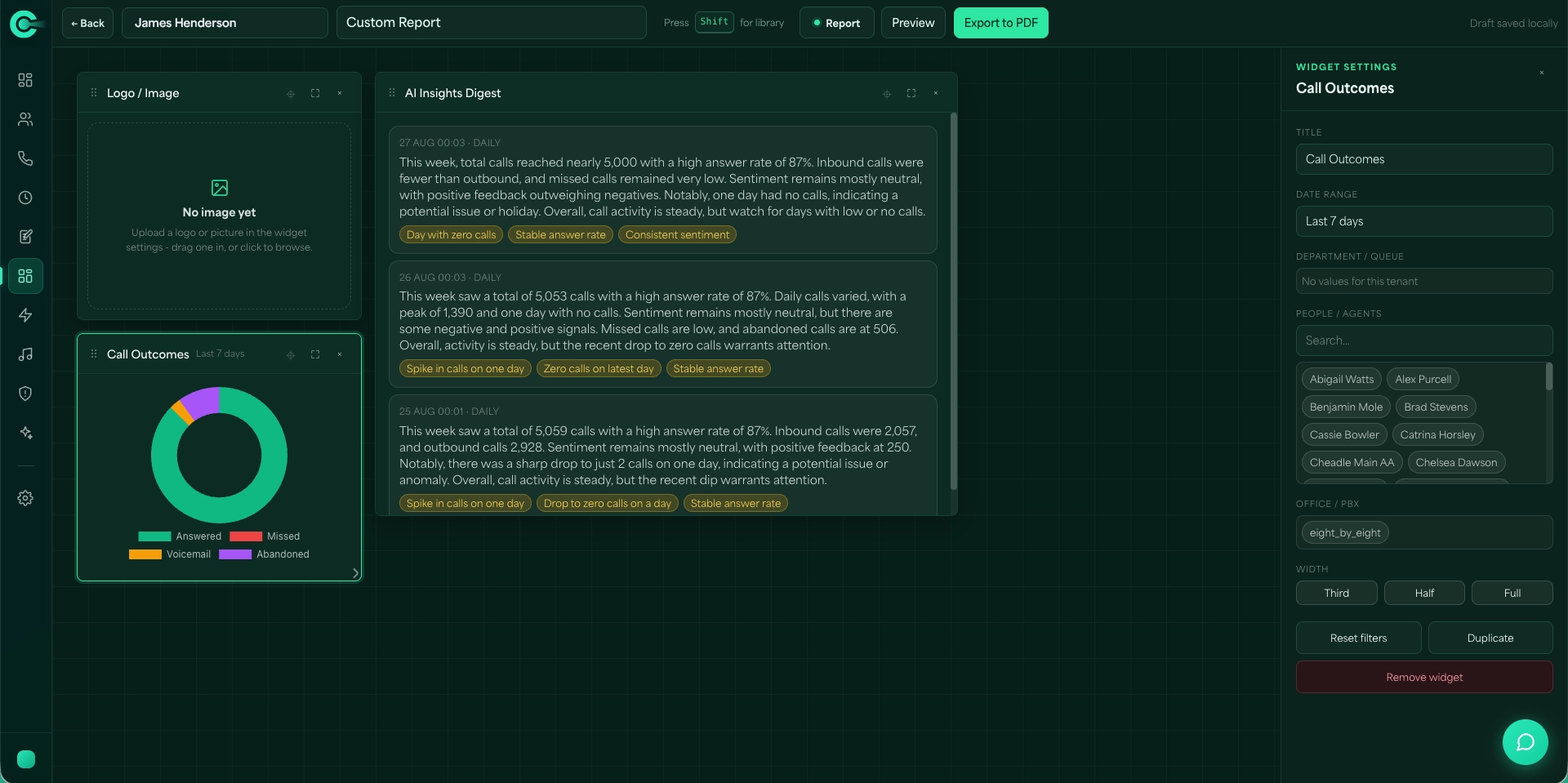Image resolution: width=1568 pixels, height=783 pixels.
Task: Close the AI Insights Digest widget
Action: click(x=936, y=93)
